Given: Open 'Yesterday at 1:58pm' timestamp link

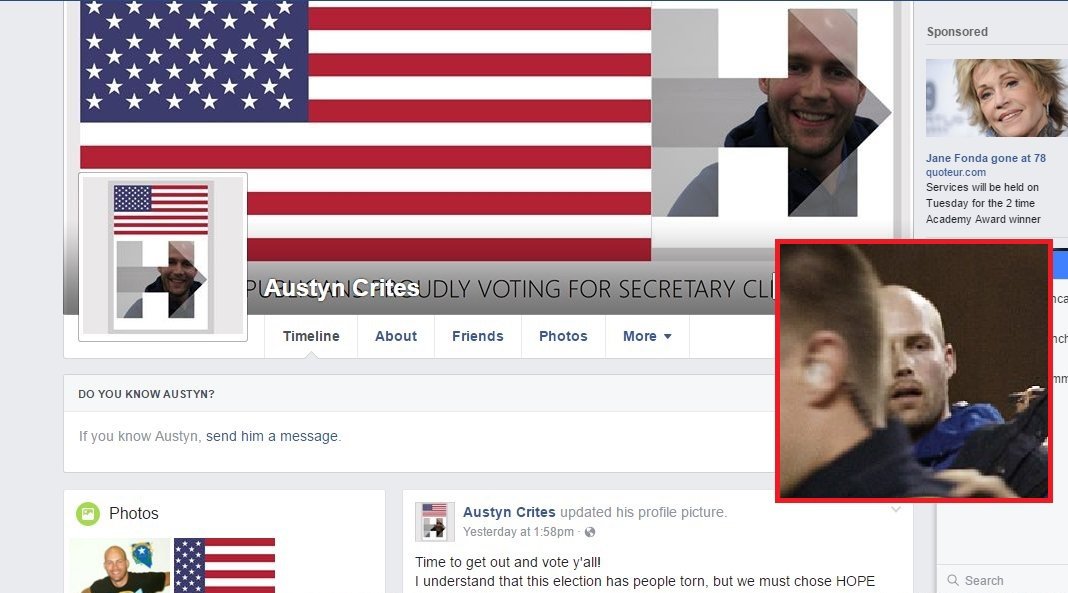Looking at the screenshot, I should click(518, 532).
